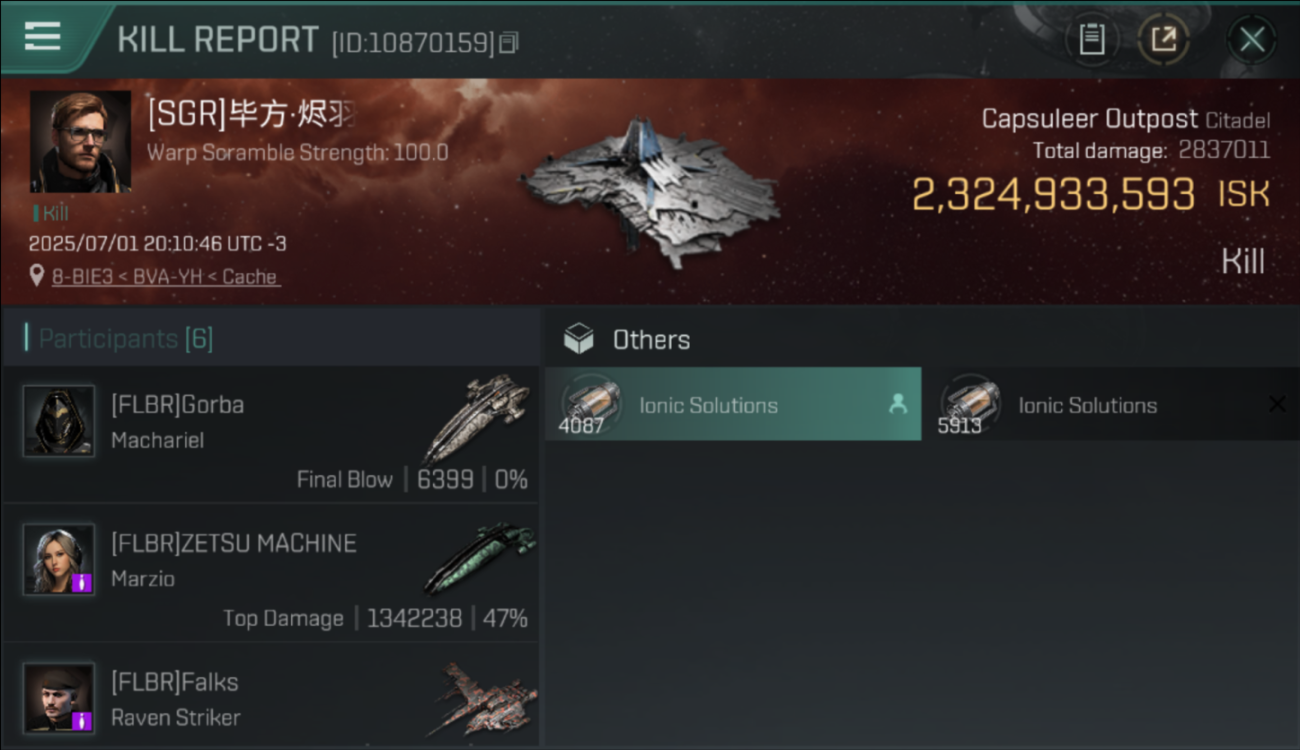Click the location pin icon
Viewport: 1300px width, 750px height.
pos(37,276)
